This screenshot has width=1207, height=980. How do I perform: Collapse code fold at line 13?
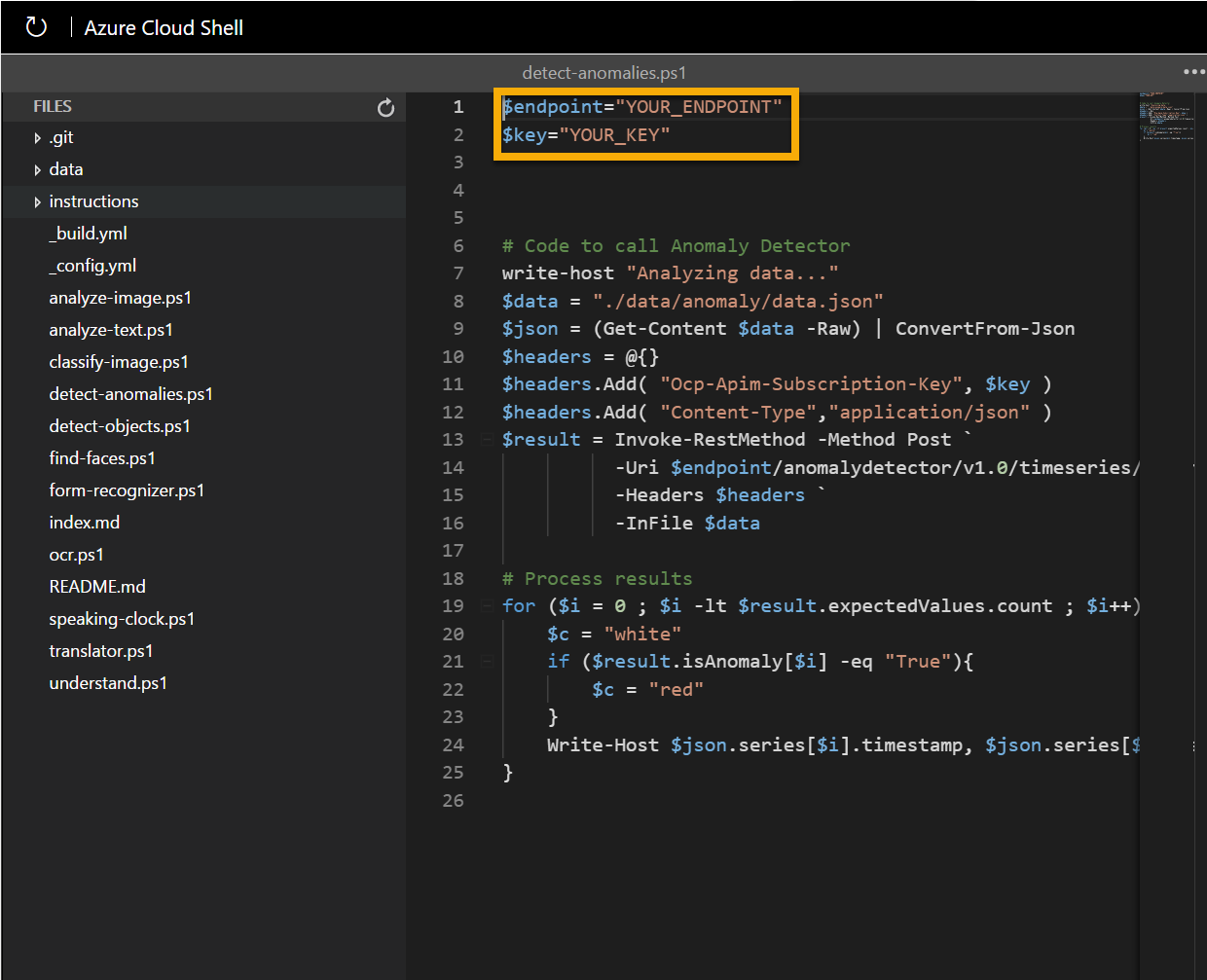coord(486,440)
